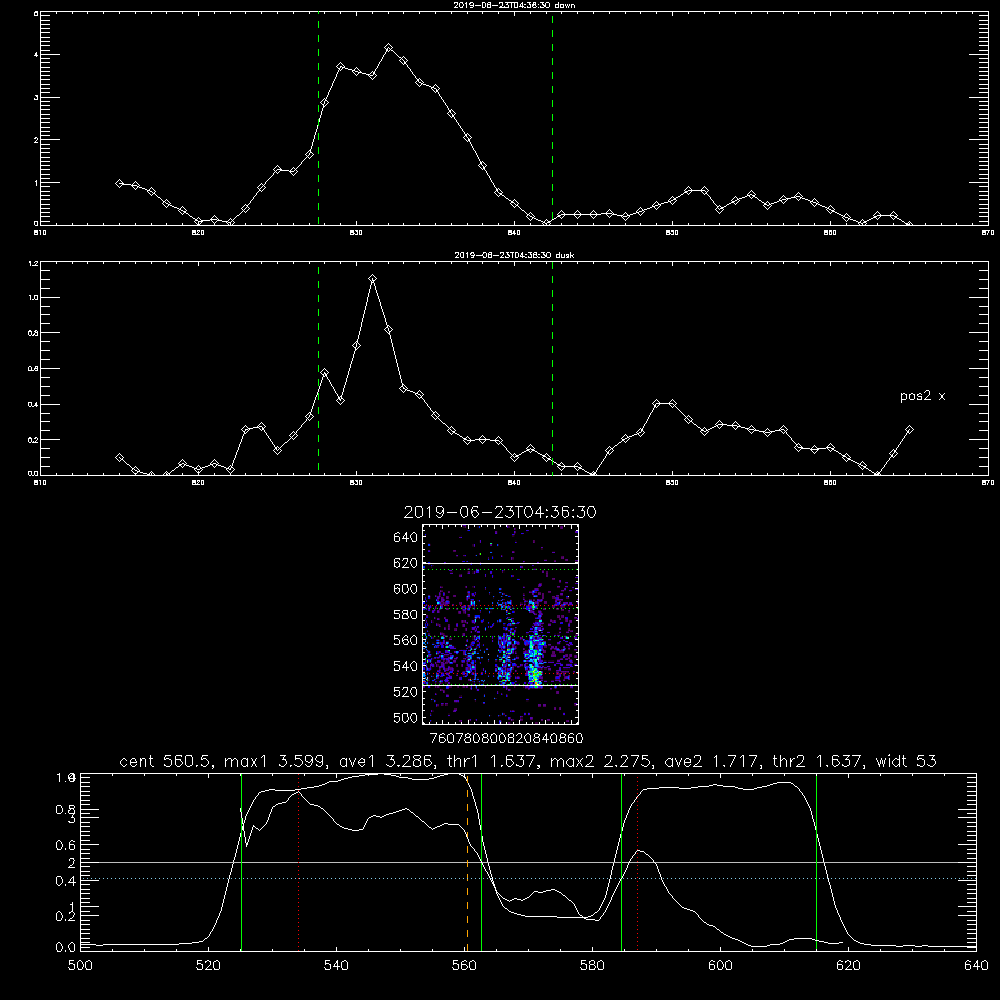Click the green vertical line near 563 in bottom plot
1000x1000 pixels.
pos(481,862)
